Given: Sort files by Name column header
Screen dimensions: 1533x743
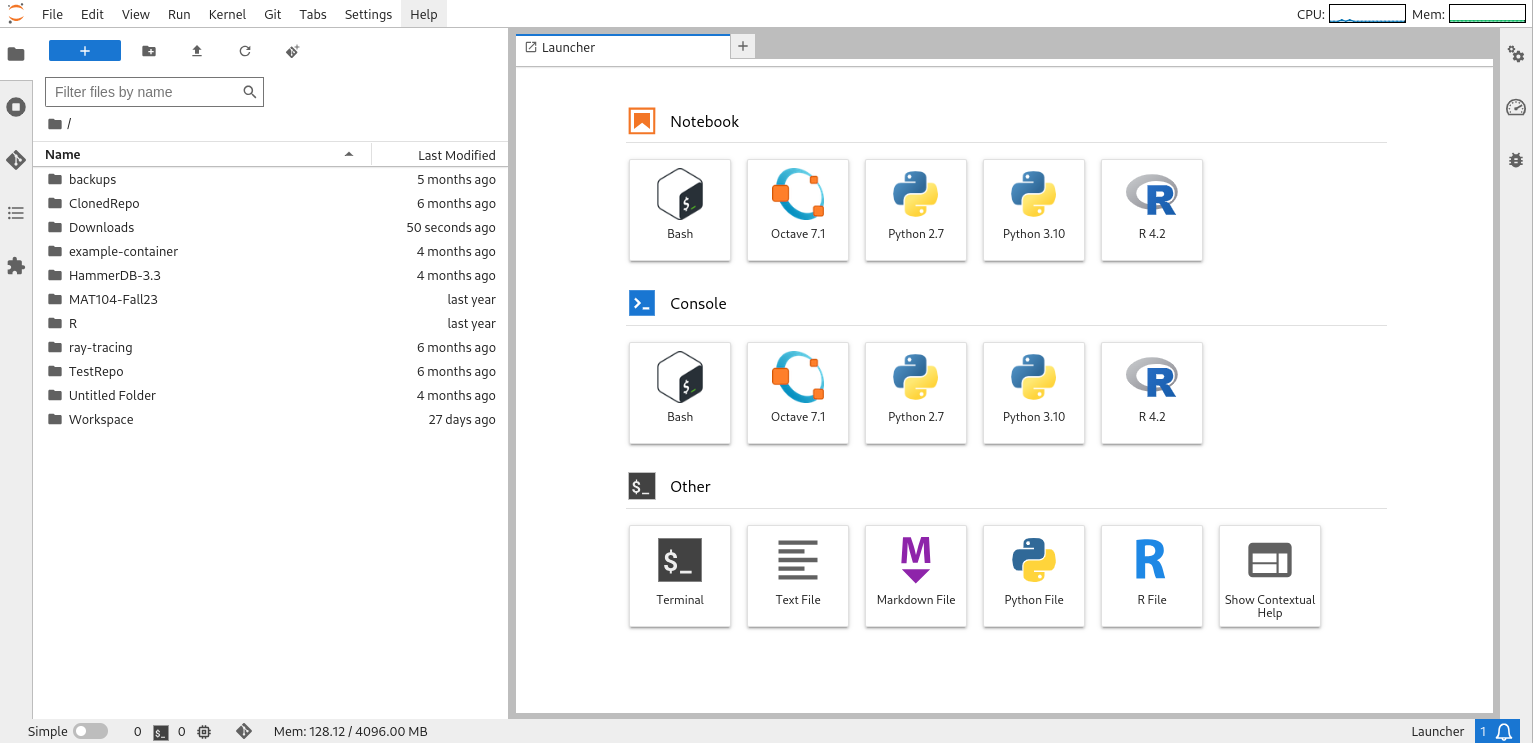Looking at the screenshot, I should pos(202,155).
